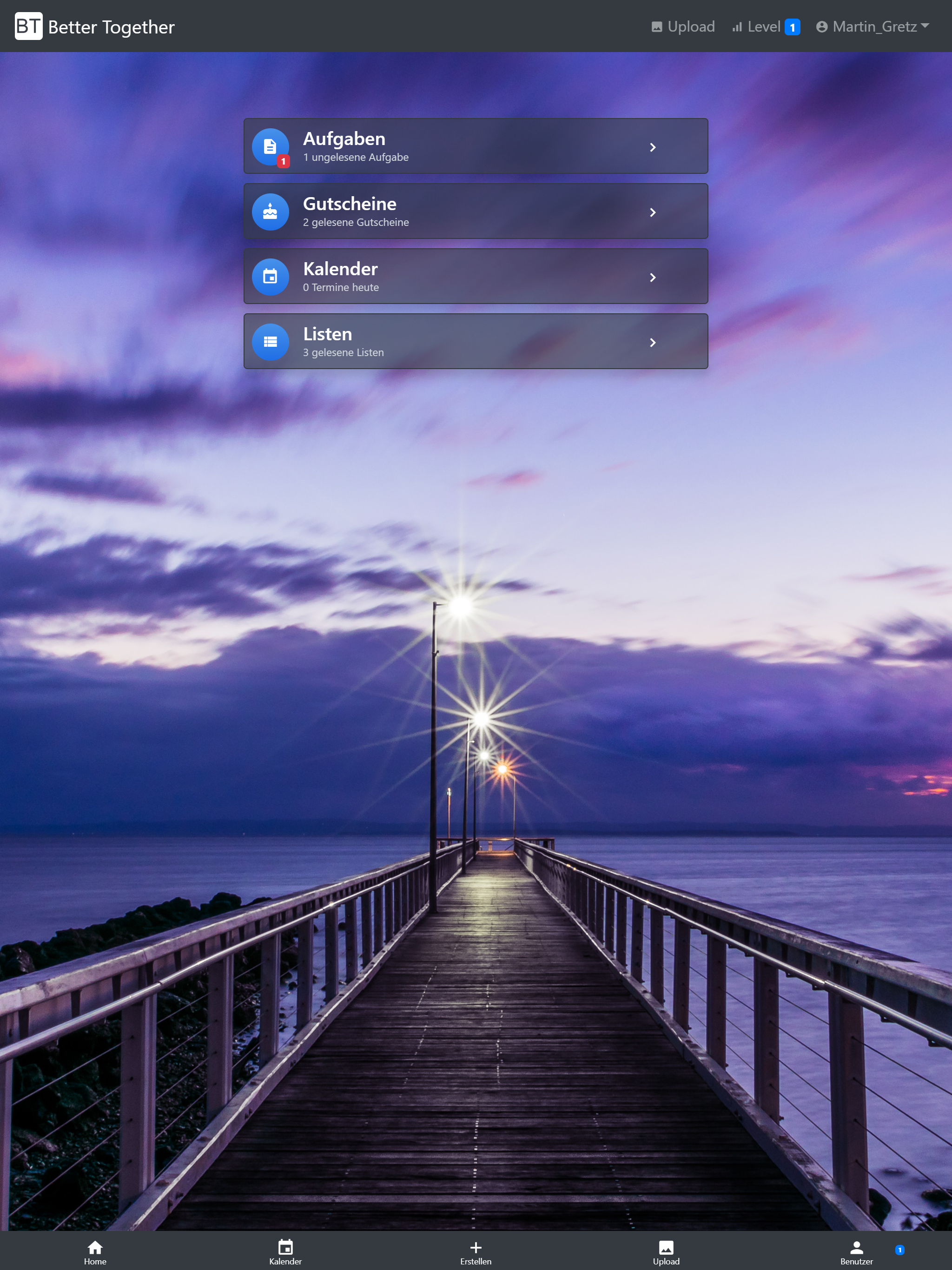Click the chevron arrow on the Aufgaben card

pyautogui.click(x=653, y=147)
